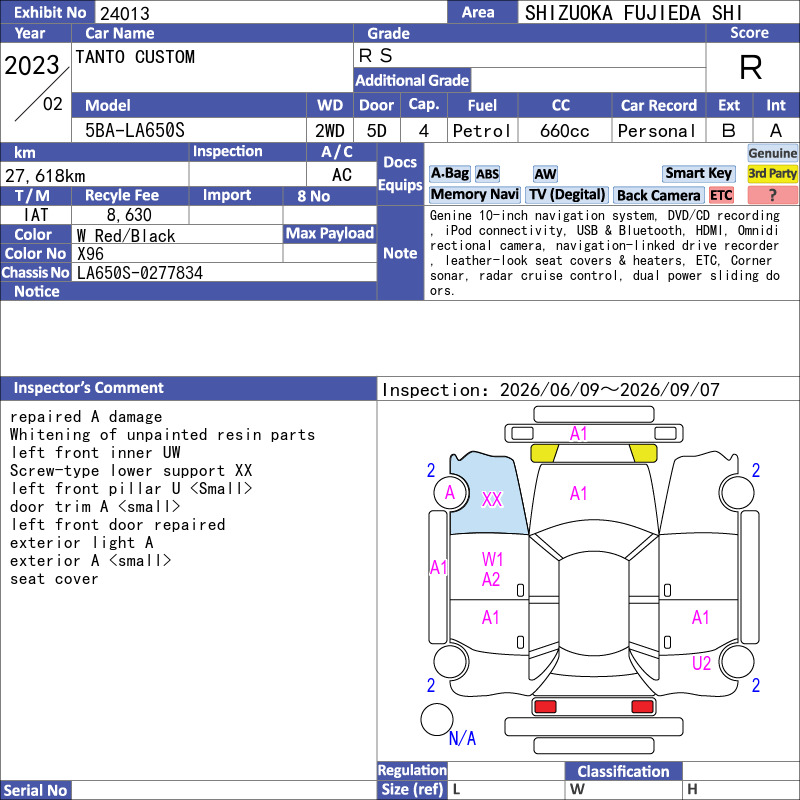Image resolution: width=800 pixels, height=800 pixels.
Task: Click the right yellow headlight
Action: pyautogui.click(x=643, y=453)
